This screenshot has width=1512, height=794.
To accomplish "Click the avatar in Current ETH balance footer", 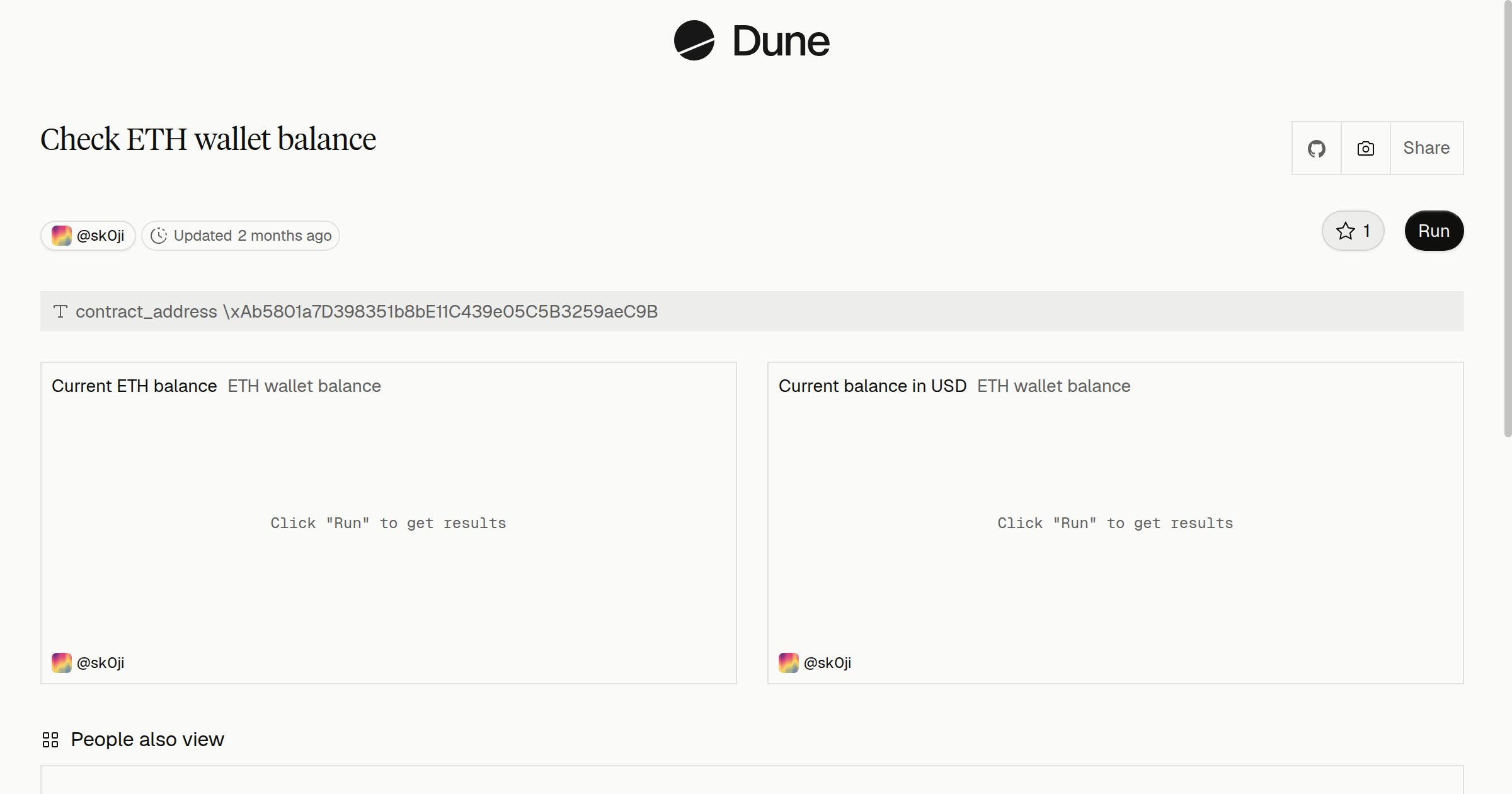I will tap(62, 663).
